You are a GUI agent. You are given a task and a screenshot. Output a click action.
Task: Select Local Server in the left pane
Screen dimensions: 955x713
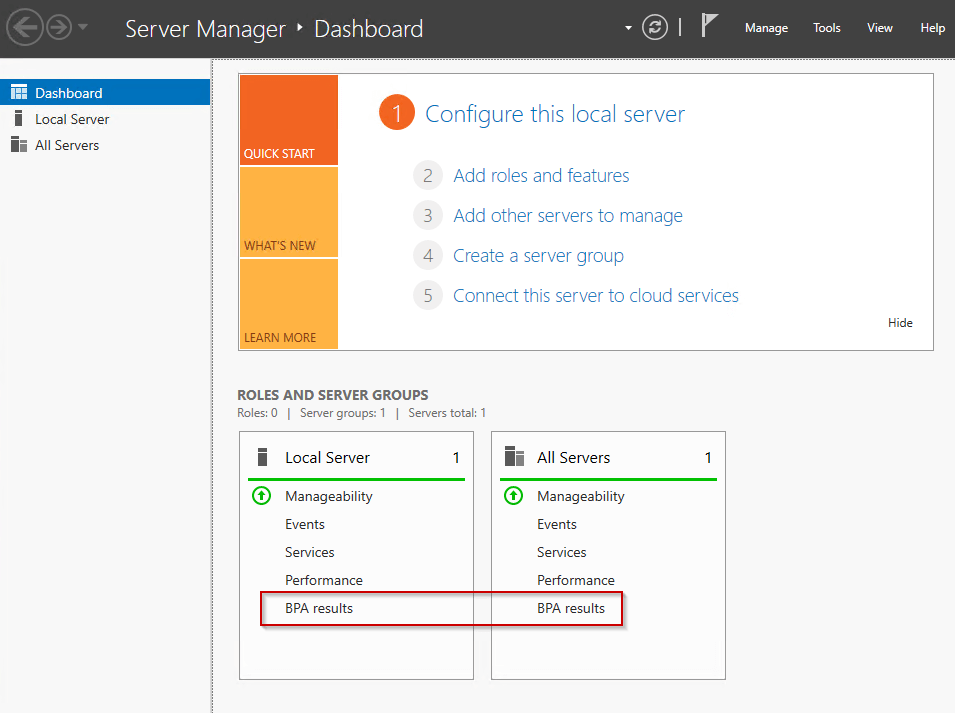[105, 119]
